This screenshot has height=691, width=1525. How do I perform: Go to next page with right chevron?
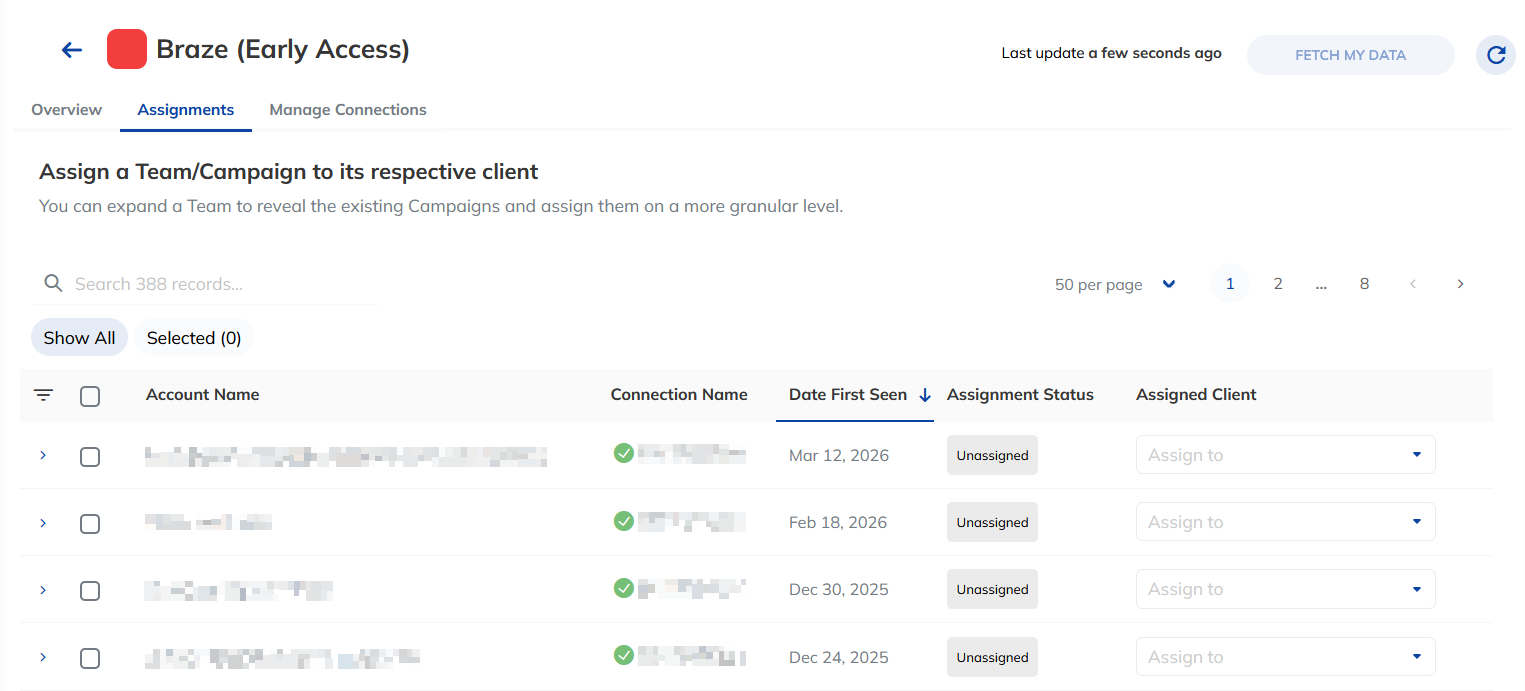click(1460, 284)
